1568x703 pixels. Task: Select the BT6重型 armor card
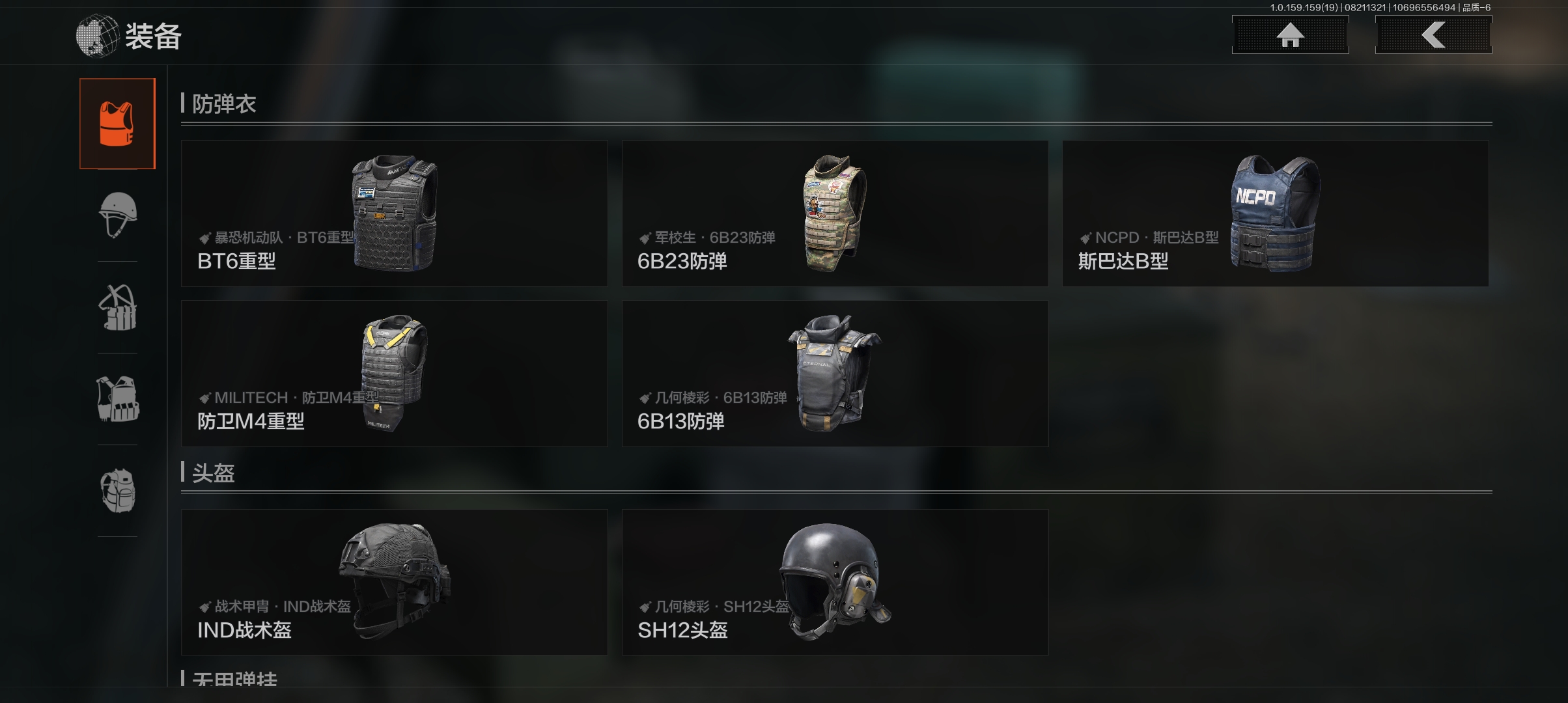pyautogui.click(x=394, y=214)
